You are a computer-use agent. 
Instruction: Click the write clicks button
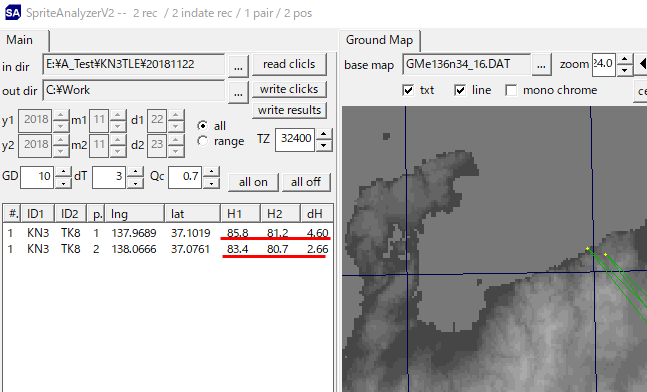coord(289,89)
